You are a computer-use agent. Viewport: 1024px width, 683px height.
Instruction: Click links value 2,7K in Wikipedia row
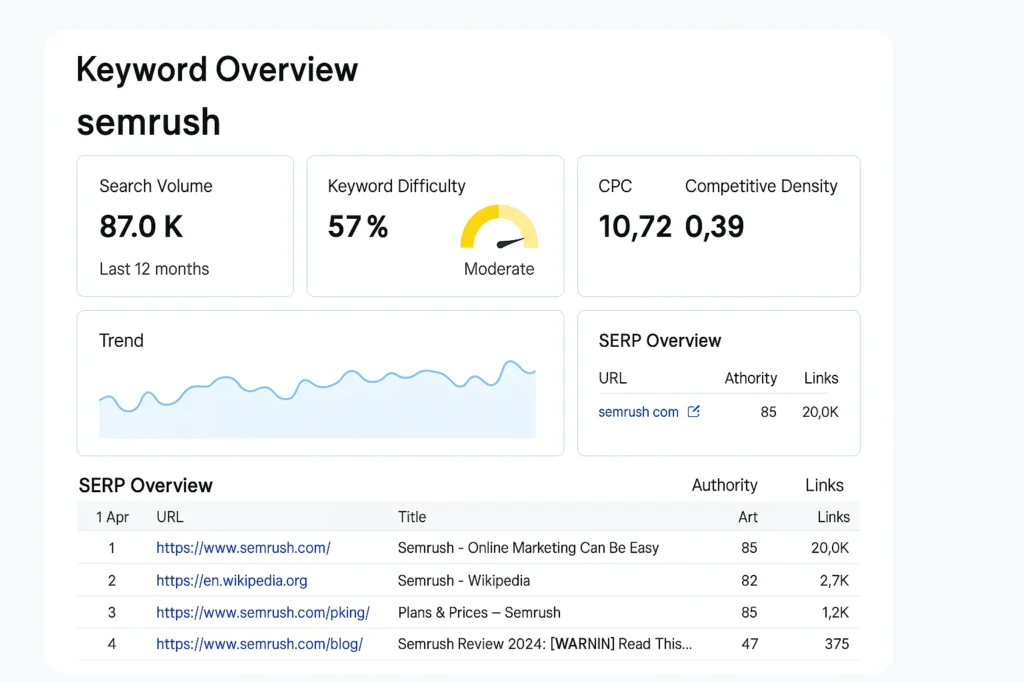[x=834, y=580]
